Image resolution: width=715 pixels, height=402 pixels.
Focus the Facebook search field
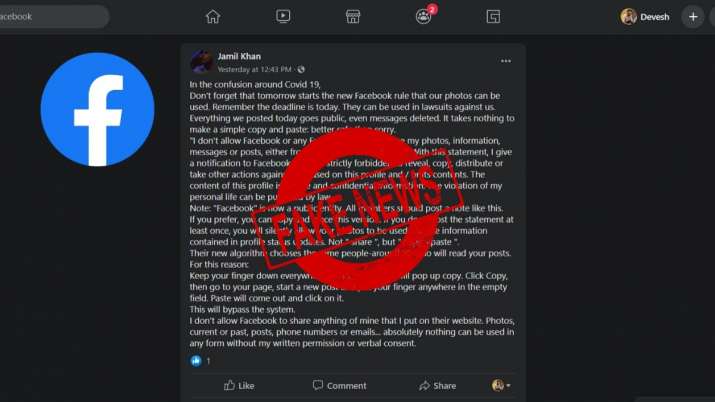53,17
